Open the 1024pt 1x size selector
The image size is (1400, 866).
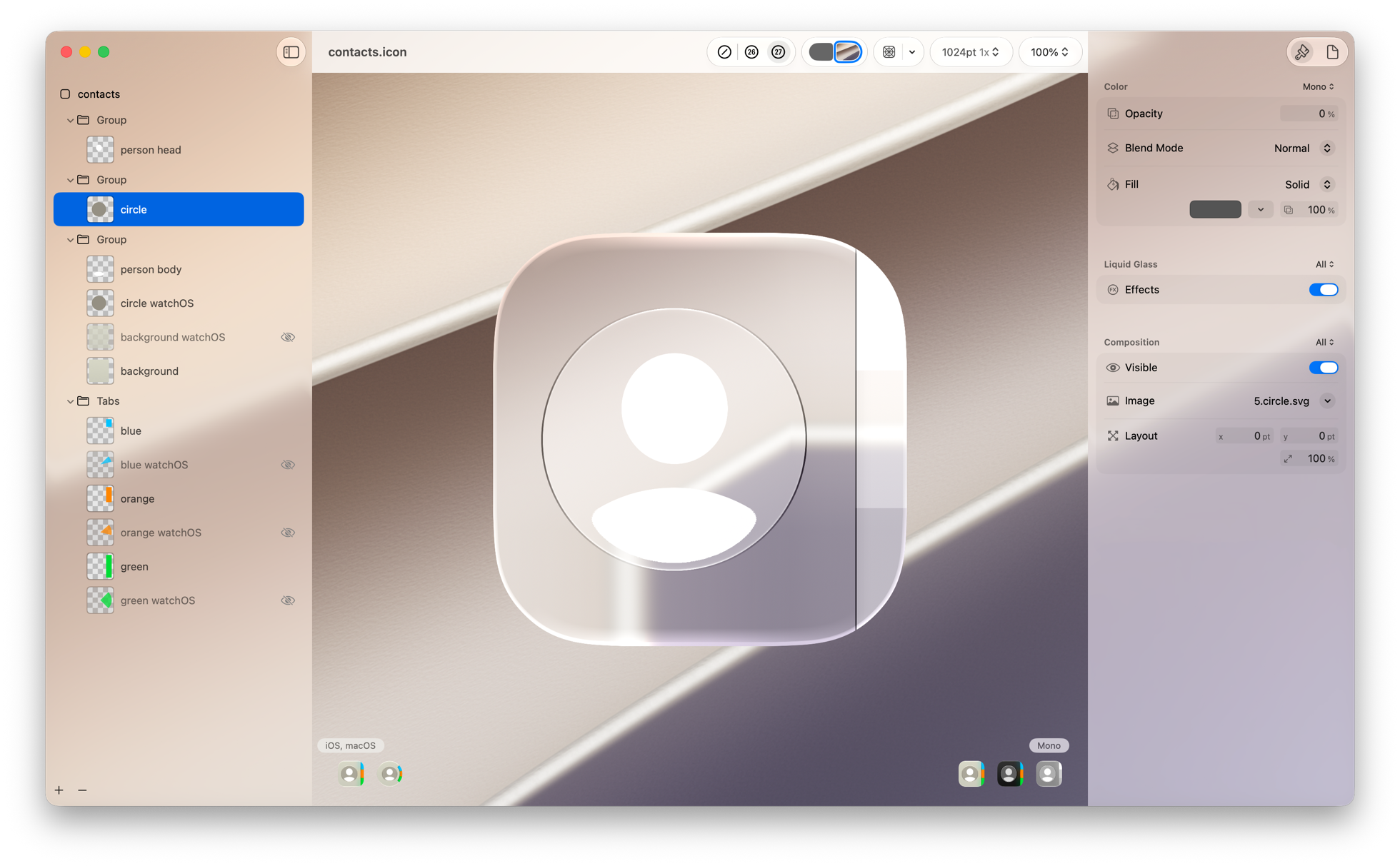coord(971,52)
